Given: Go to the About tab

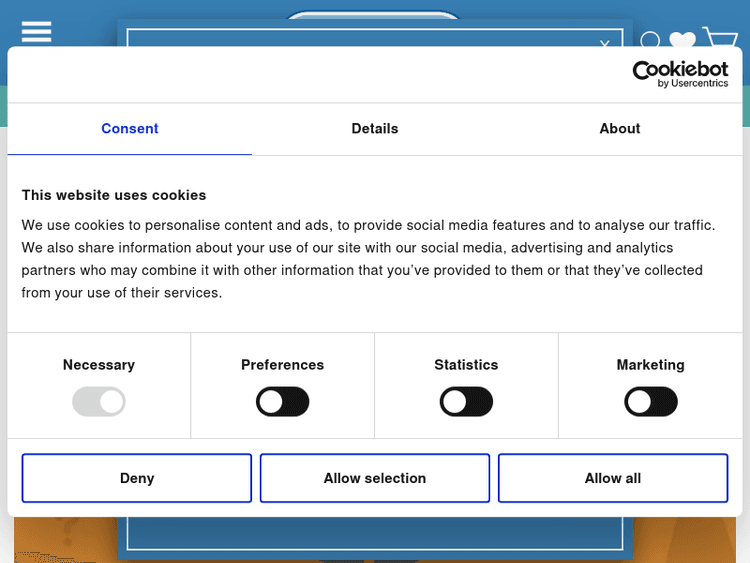Looking at the screenshot, I should click(619, 129).
